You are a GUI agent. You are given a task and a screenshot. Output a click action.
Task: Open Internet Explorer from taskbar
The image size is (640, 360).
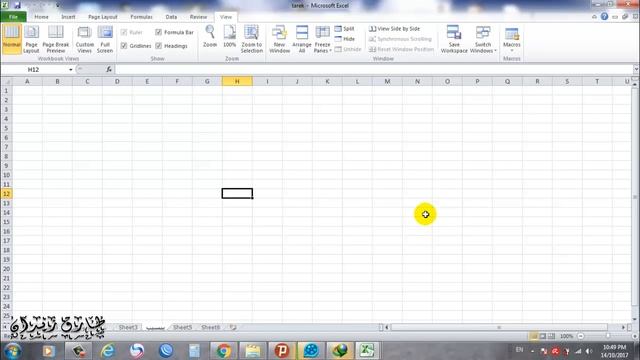click(x=108, y=351)
